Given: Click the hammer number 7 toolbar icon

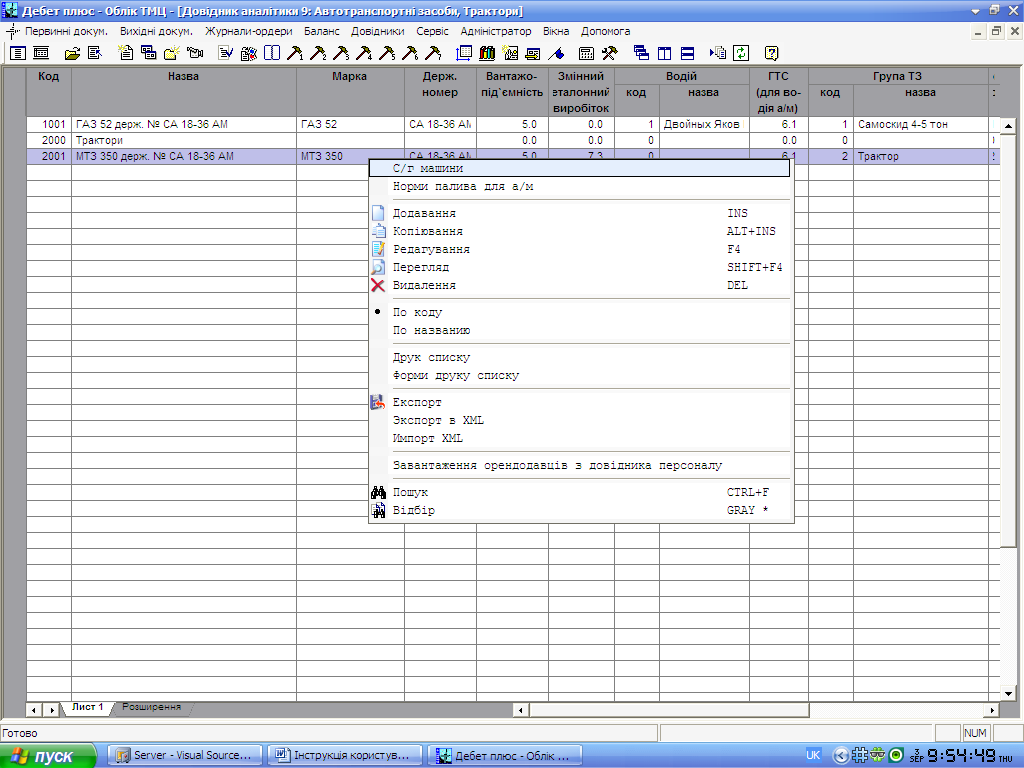Looking at the screenshot, I should point(433,54).
